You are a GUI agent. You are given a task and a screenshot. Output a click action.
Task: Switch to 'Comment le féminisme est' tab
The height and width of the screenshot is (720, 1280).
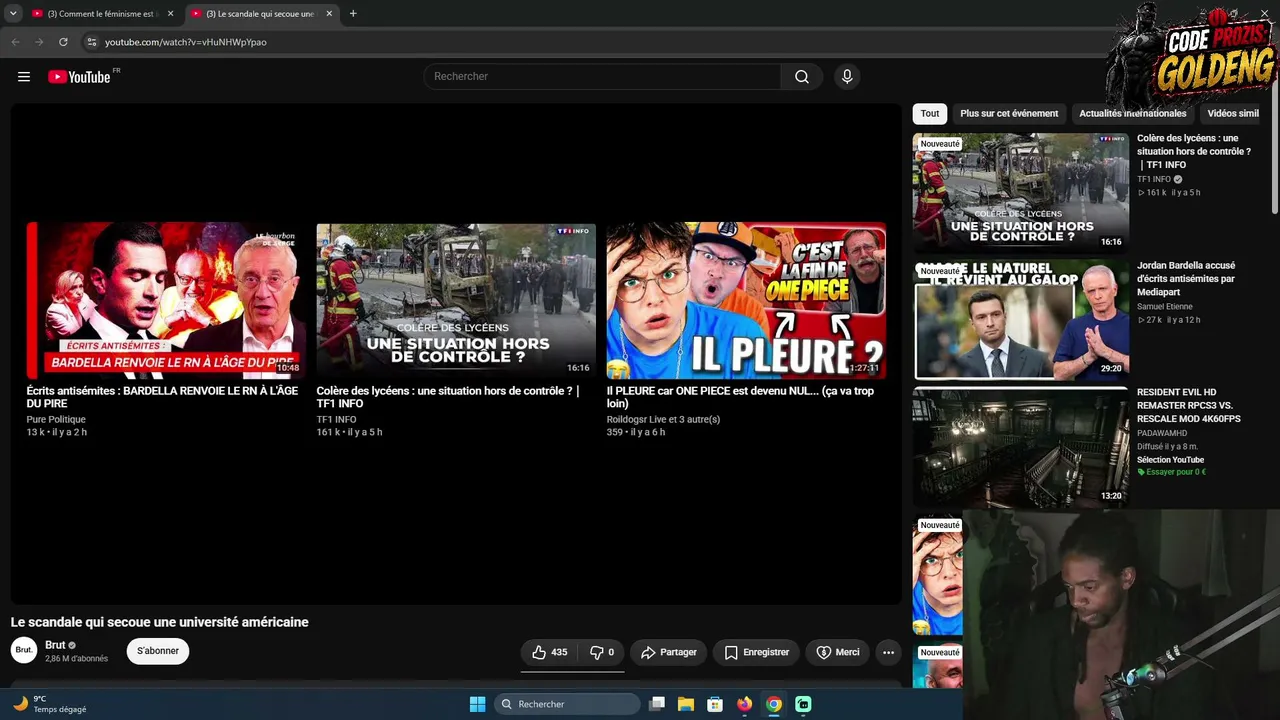(104, 14)
